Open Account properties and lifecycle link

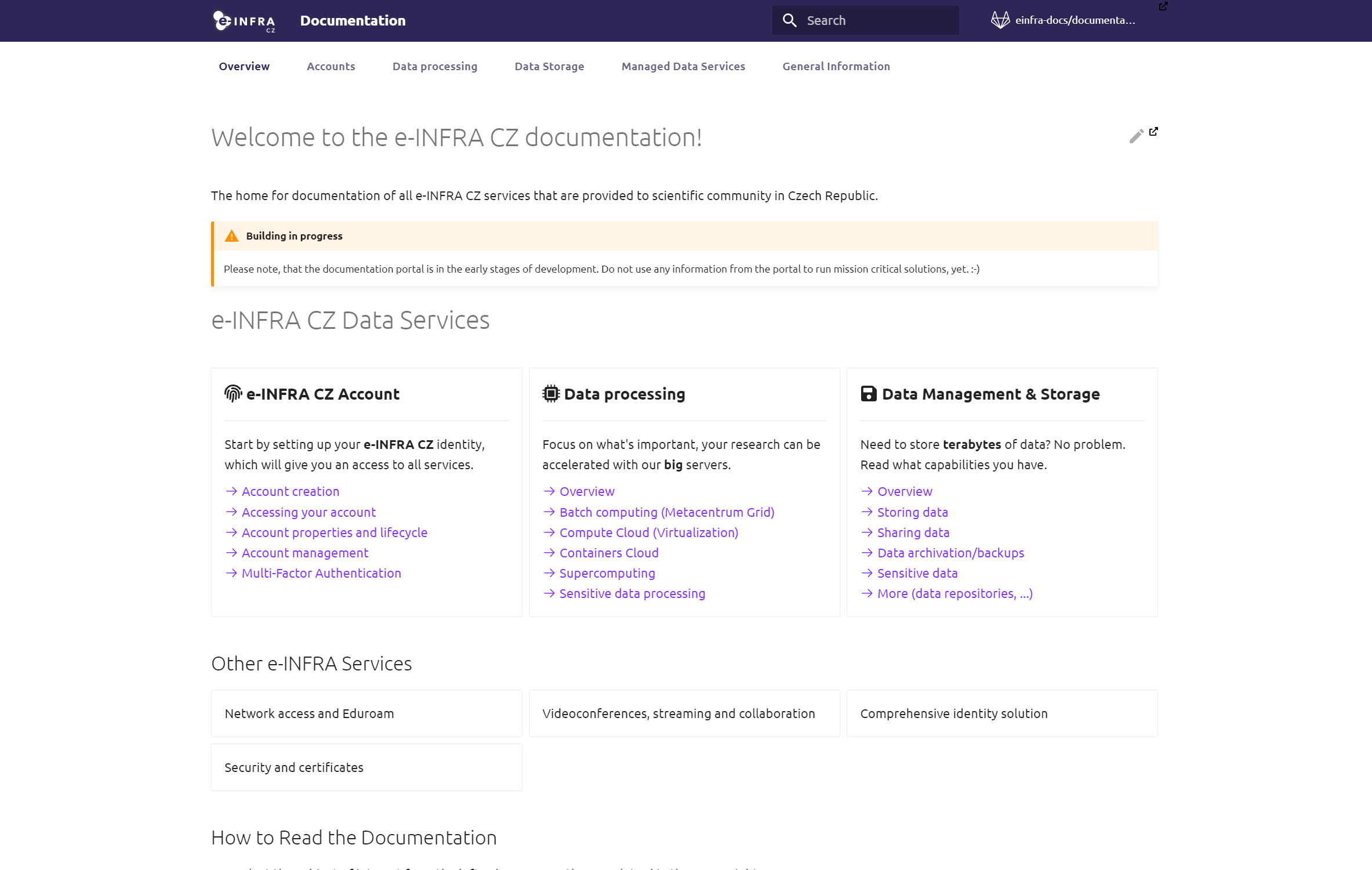[335, 532]
